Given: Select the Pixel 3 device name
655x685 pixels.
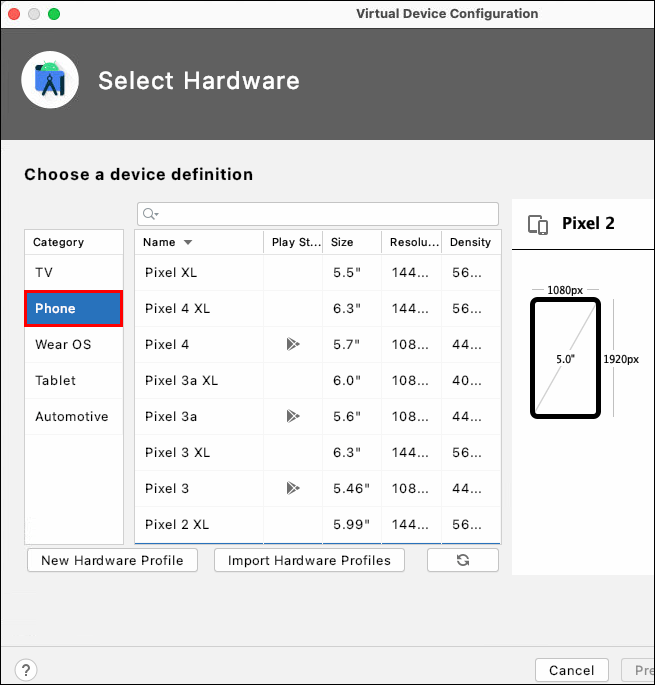Looking at the screenshot, I should click(x=167, y=488).
